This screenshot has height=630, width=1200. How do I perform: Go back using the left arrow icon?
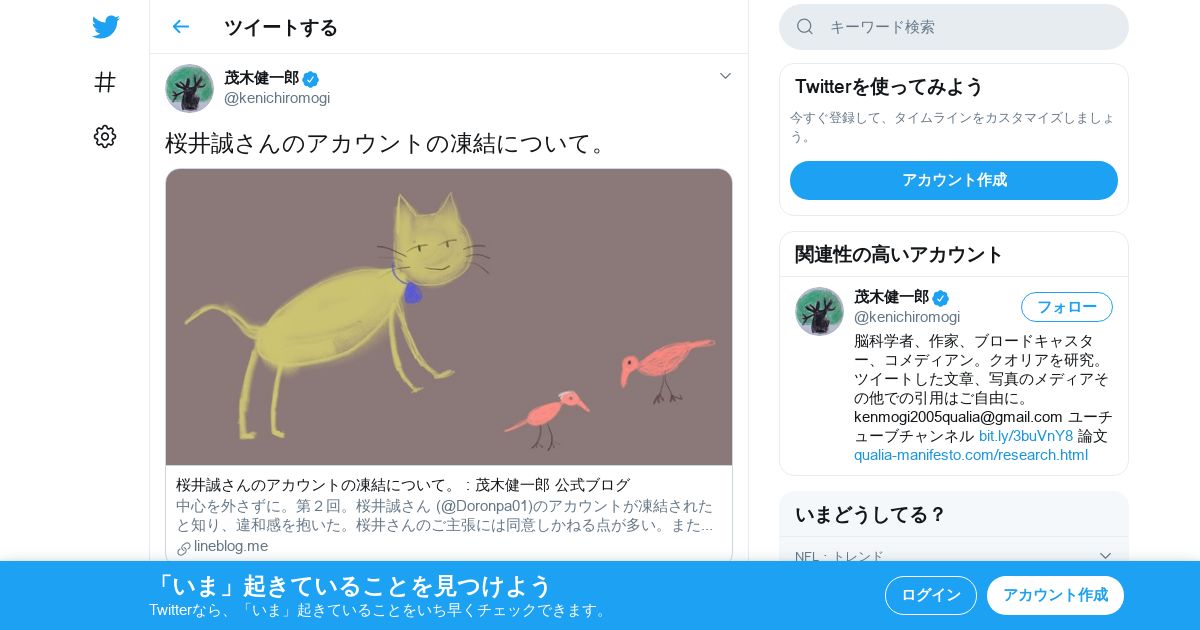coord(180,27)
